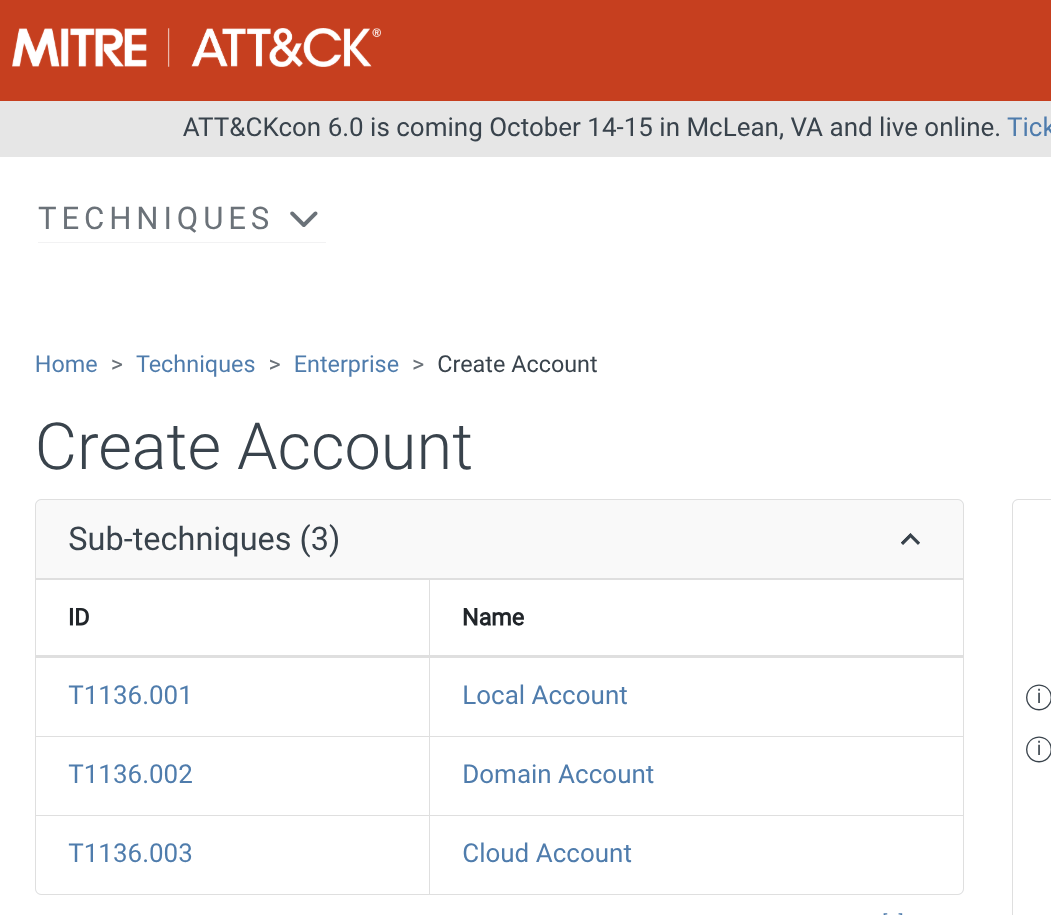Open the Techniques breadcrumb link

click(x=196, y=364)
